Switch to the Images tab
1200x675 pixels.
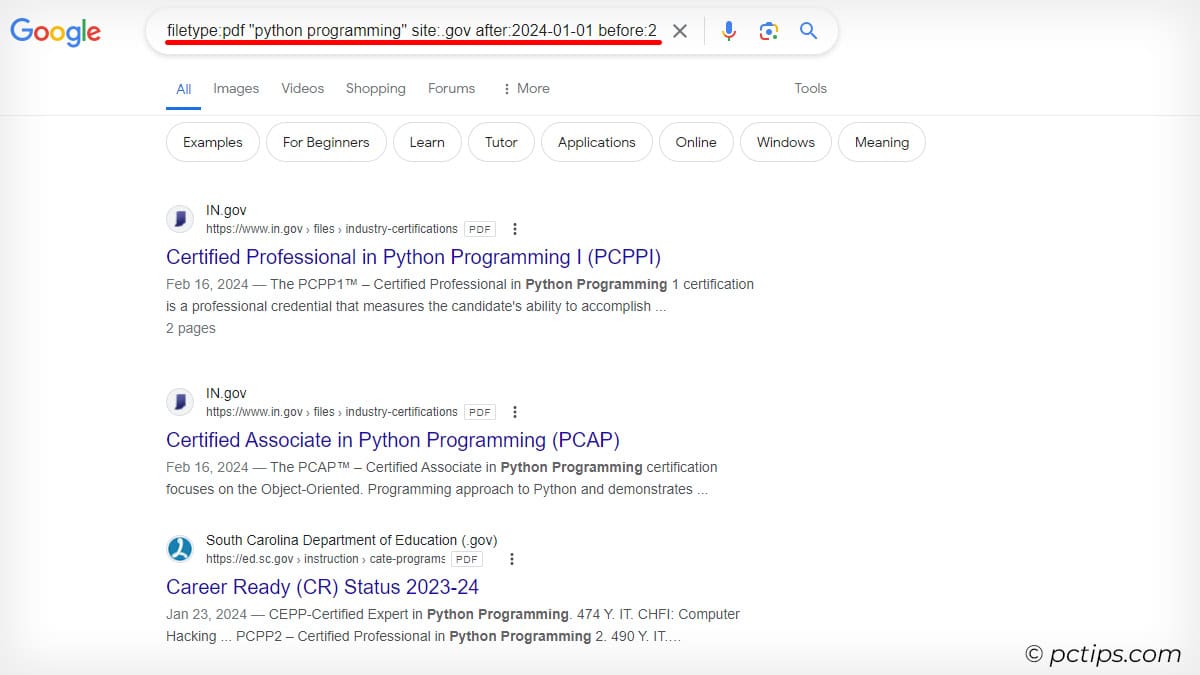236,88
